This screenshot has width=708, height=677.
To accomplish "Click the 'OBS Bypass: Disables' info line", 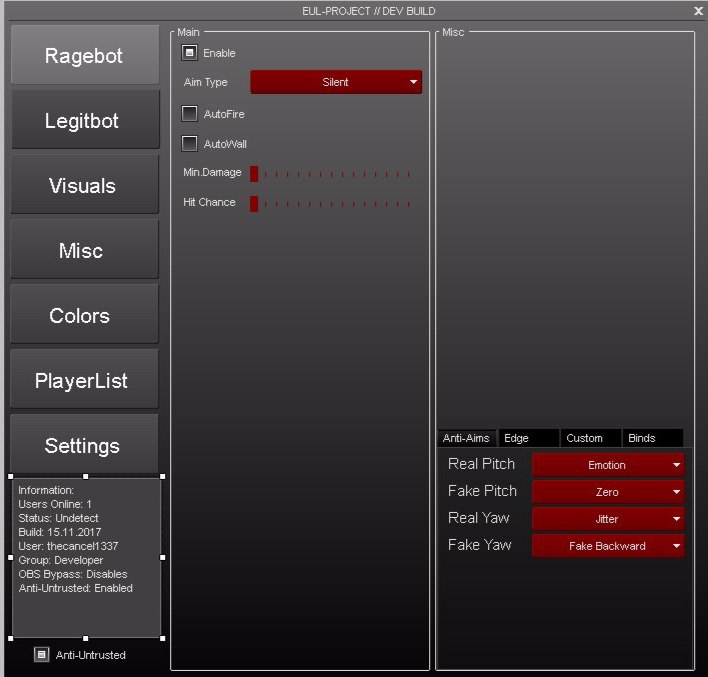I will coord(73,574).
